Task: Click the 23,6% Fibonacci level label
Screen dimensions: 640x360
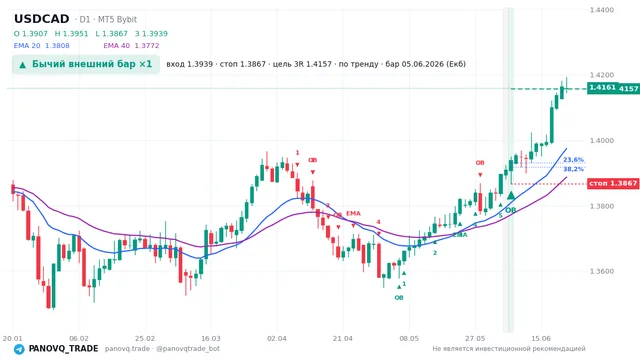Action: pos(573,160)
